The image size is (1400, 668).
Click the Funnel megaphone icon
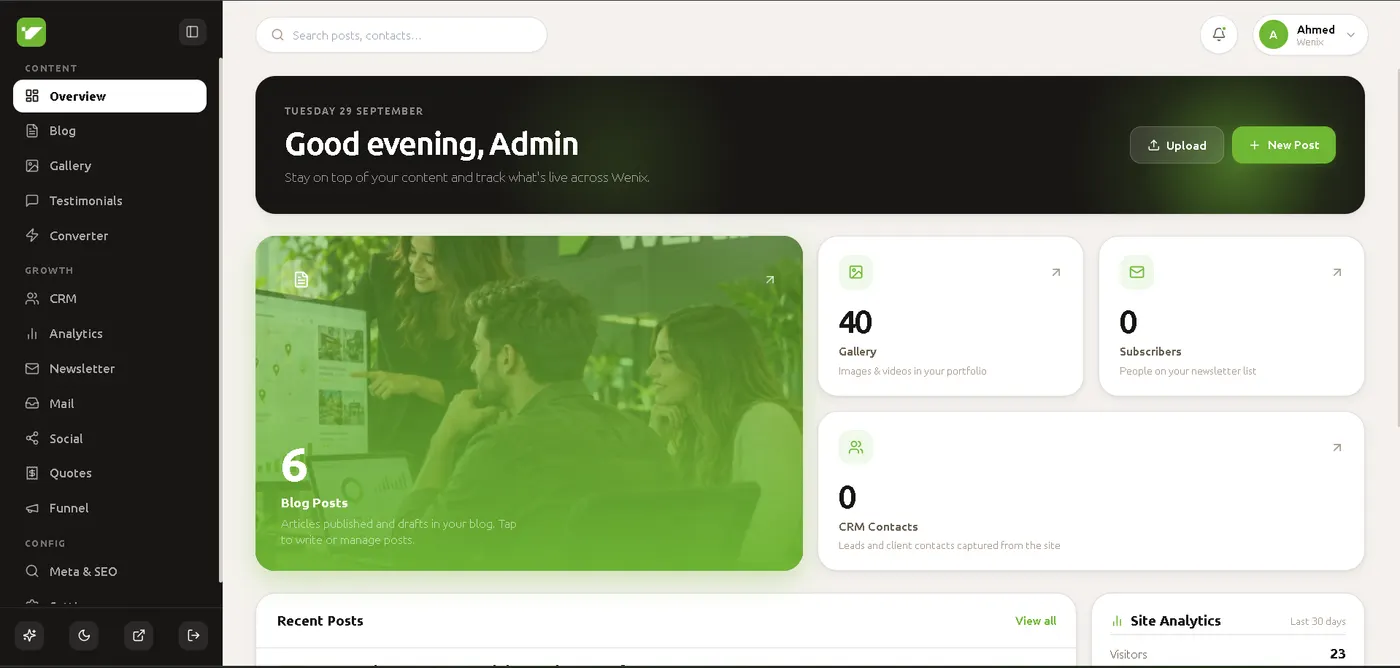tap(32, 508)
